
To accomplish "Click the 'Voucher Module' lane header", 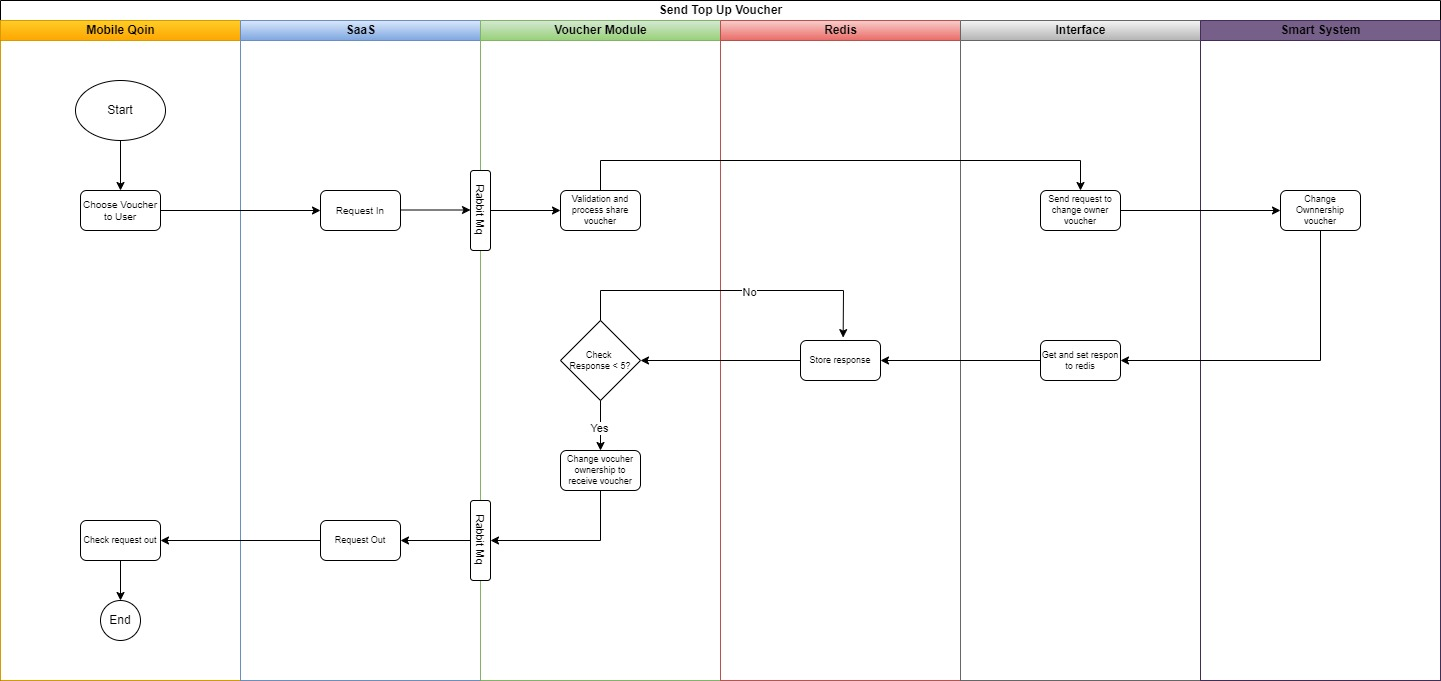I will pos(600,30).
